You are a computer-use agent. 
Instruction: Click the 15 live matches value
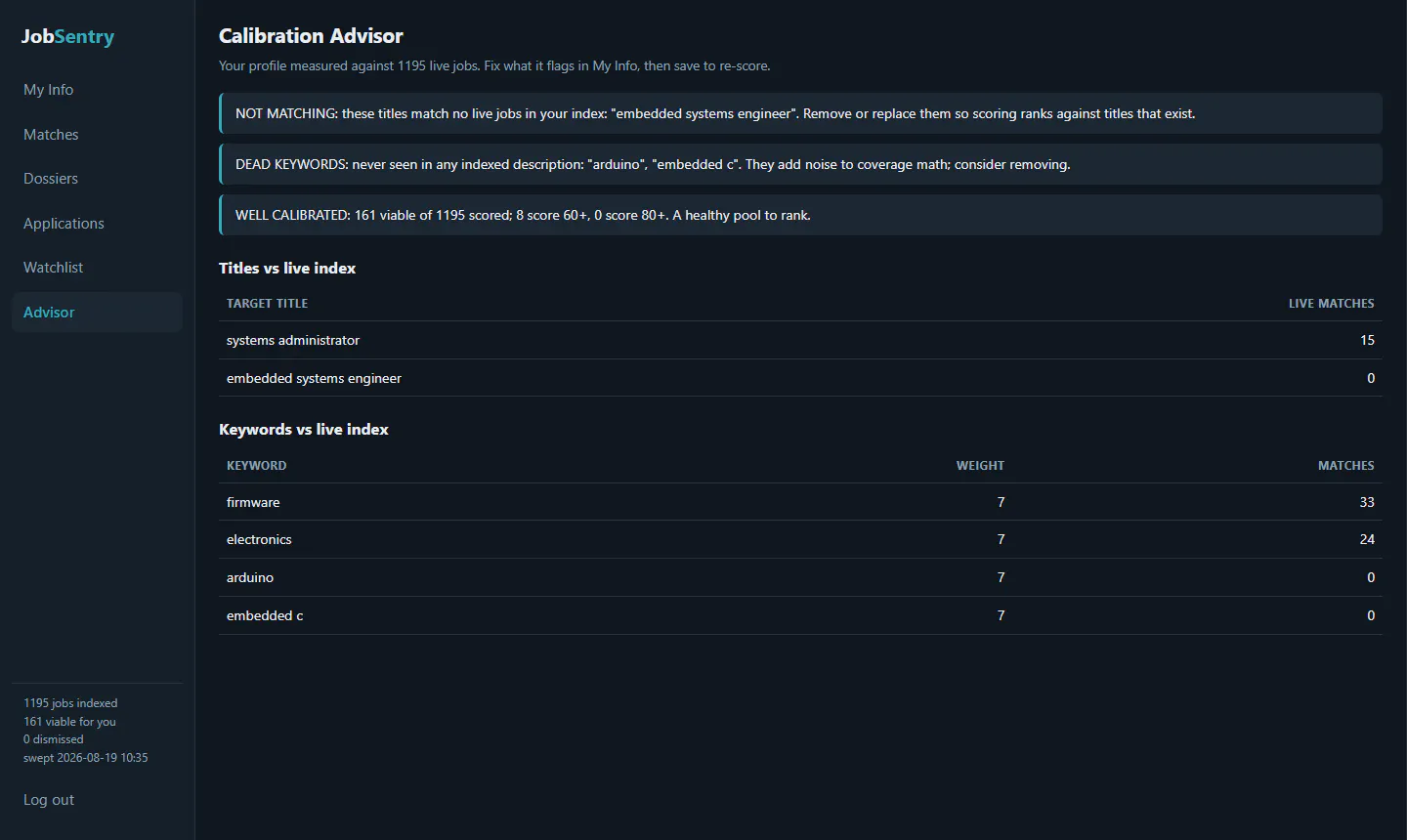1367,340
